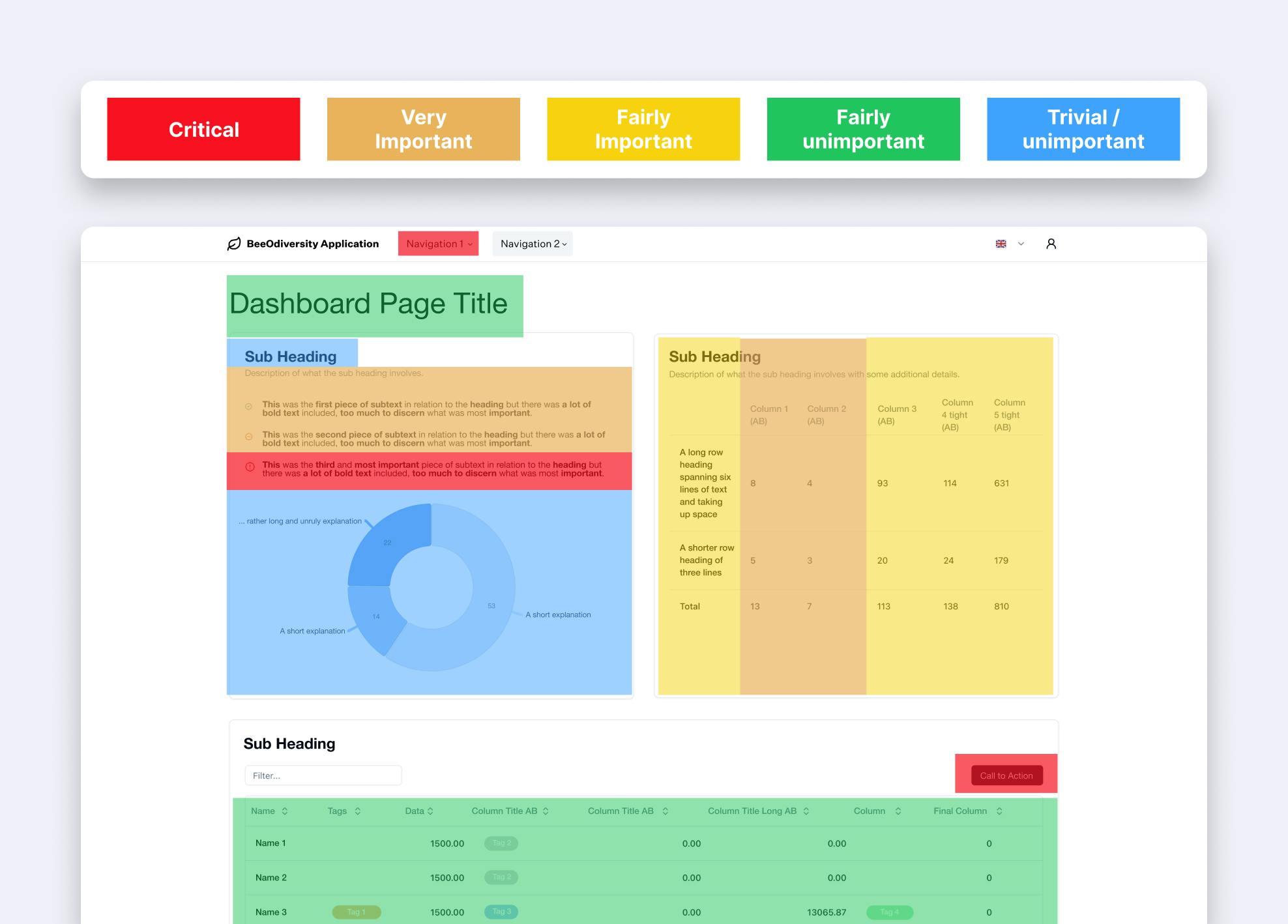Viewport: 1288px width, 924px height.
Task: Expand the language selector chevron
Action: [1021, 244]
